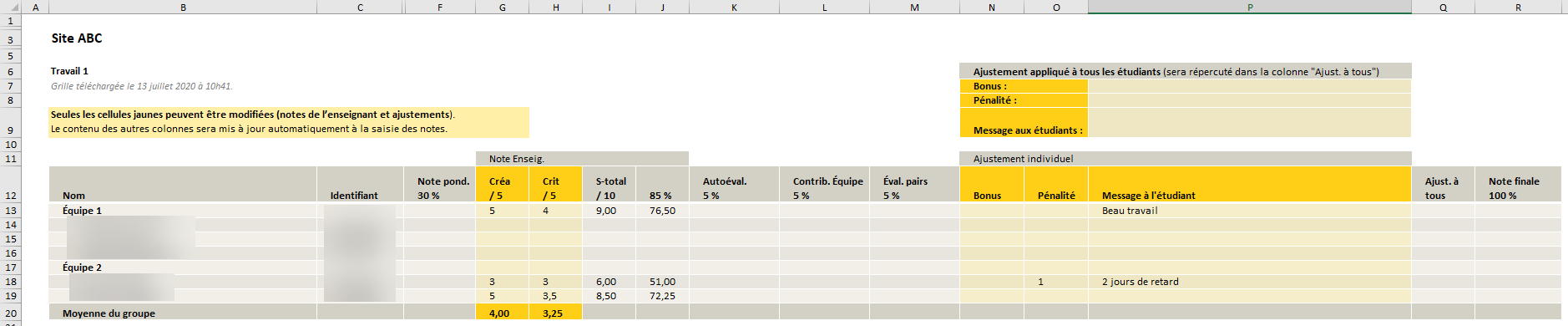This screenshot has width=1568, height=326.
Task: Select row 13 header
Action: [11, 211]
